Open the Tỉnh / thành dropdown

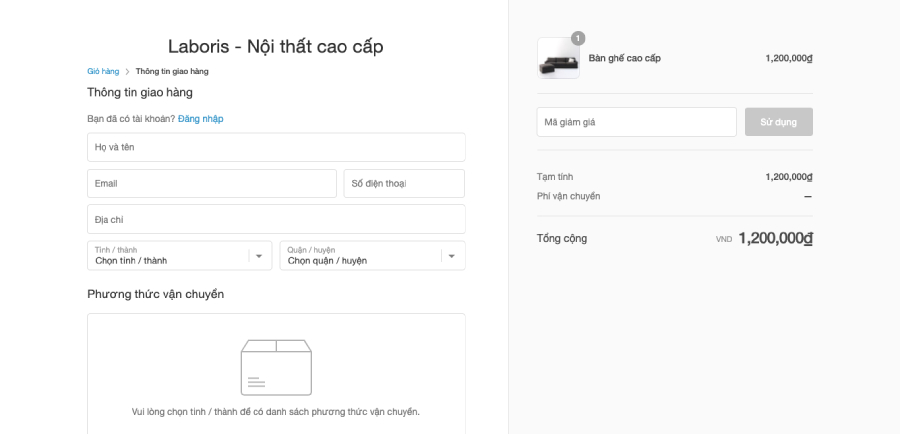[x=180, y=255]
